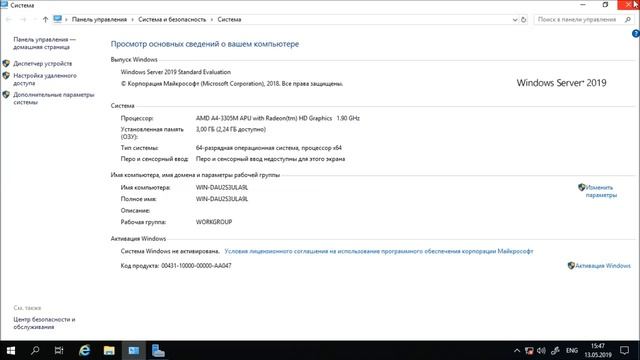Click the Back navigation arrow
Image resolution: width=640 pixels, height=360 pixels.
tap(9, 20)
